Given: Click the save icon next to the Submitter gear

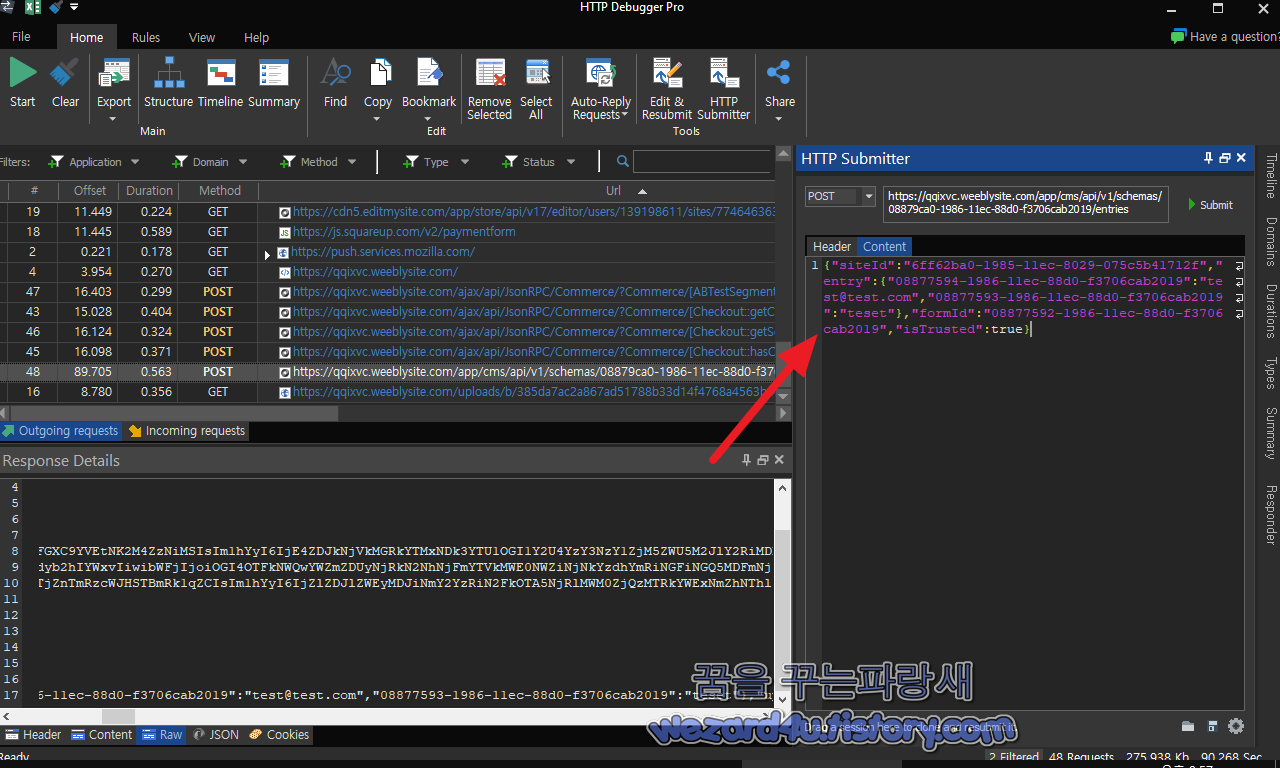Looking at the screenshot, I should (1212, 726).
